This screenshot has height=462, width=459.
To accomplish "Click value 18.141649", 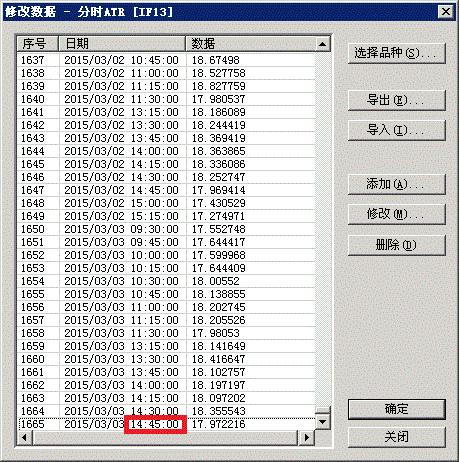I will click(x=219, y=346).
